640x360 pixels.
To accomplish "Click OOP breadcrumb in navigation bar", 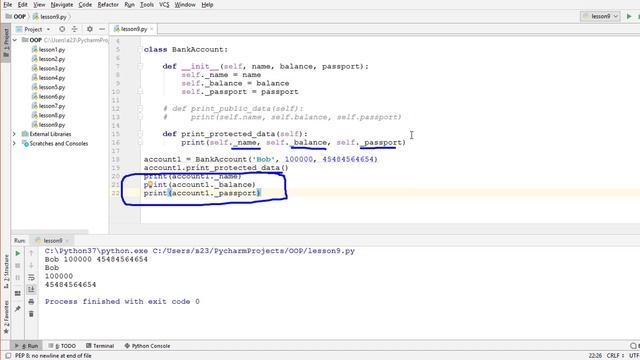I will 16,17.
